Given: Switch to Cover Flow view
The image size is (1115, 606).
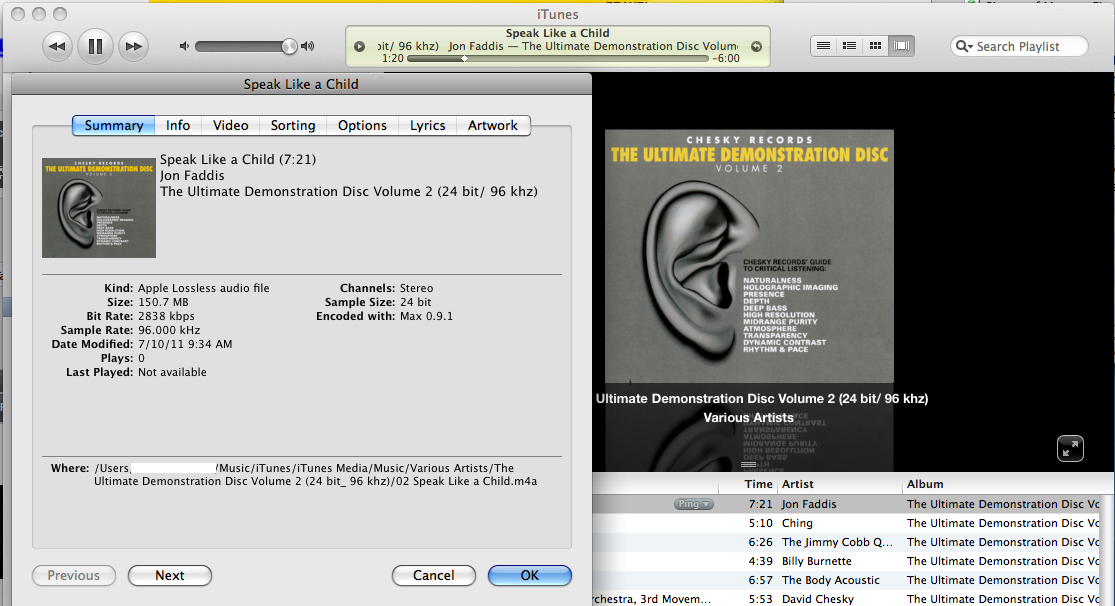Looking at the screenshot, I should point(901,46).
